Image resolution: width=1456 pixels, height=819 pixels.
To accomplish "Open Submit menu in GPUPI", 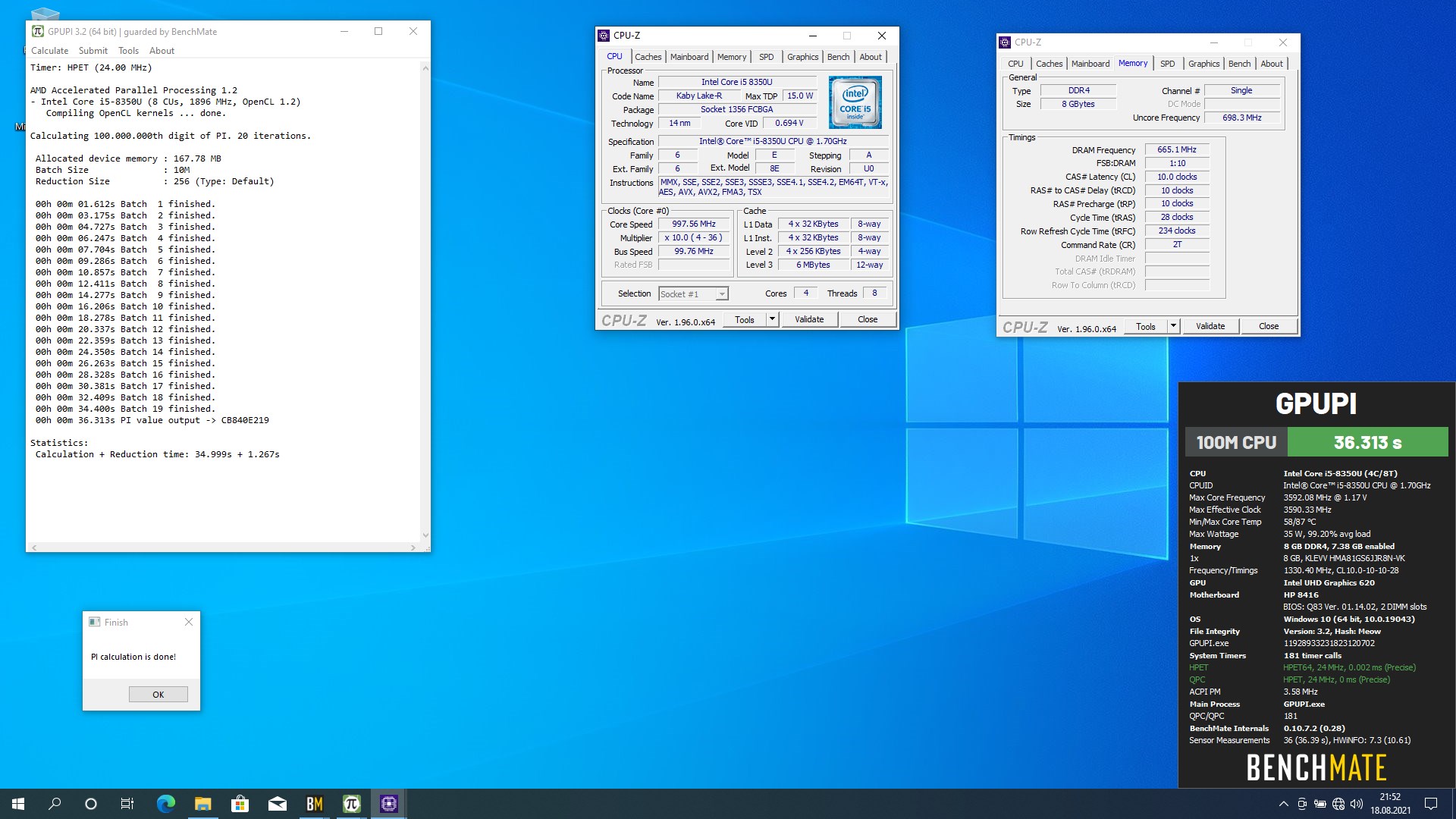I will [93, 51].
